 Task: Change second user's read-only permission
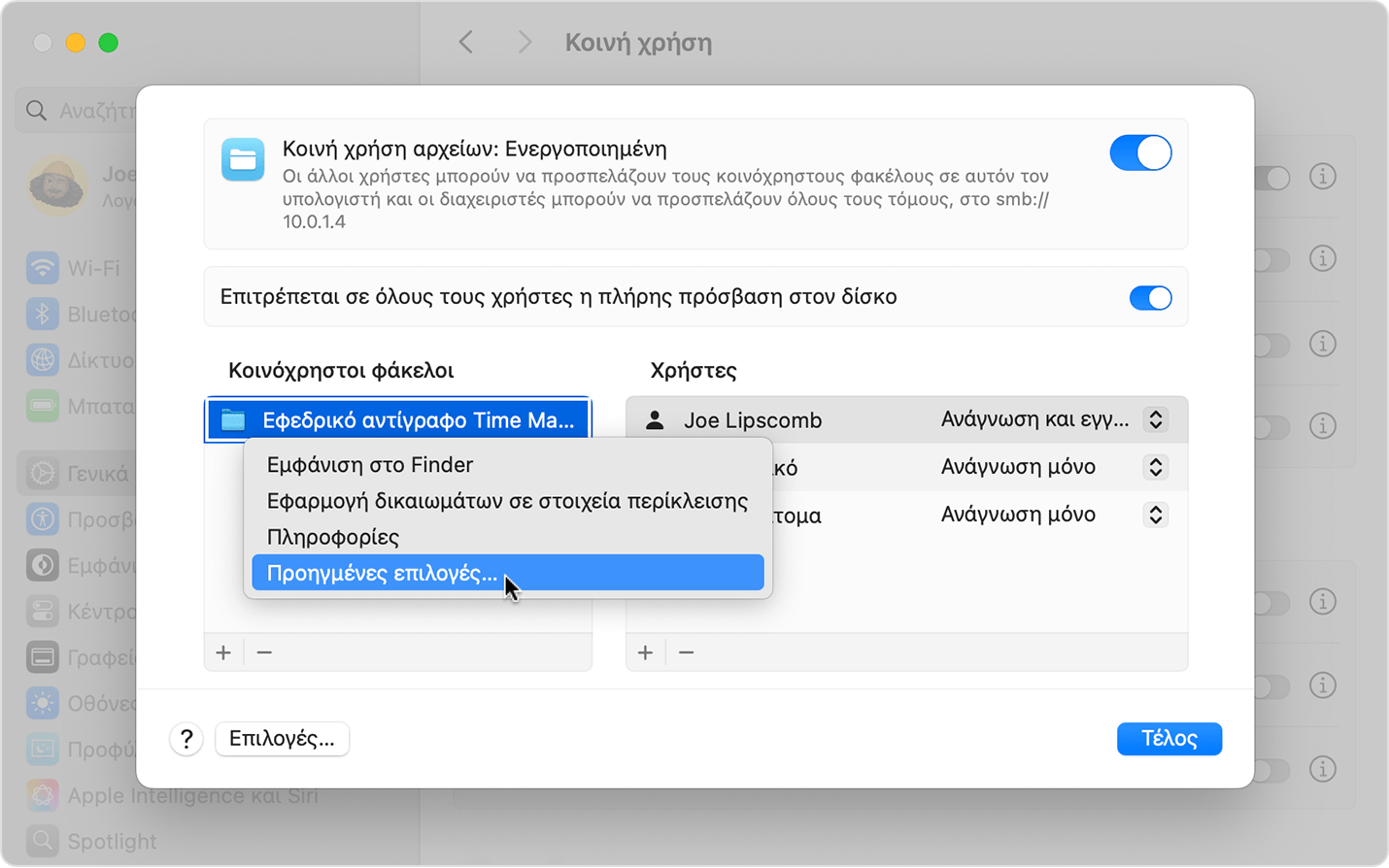tap(1155, 467)
